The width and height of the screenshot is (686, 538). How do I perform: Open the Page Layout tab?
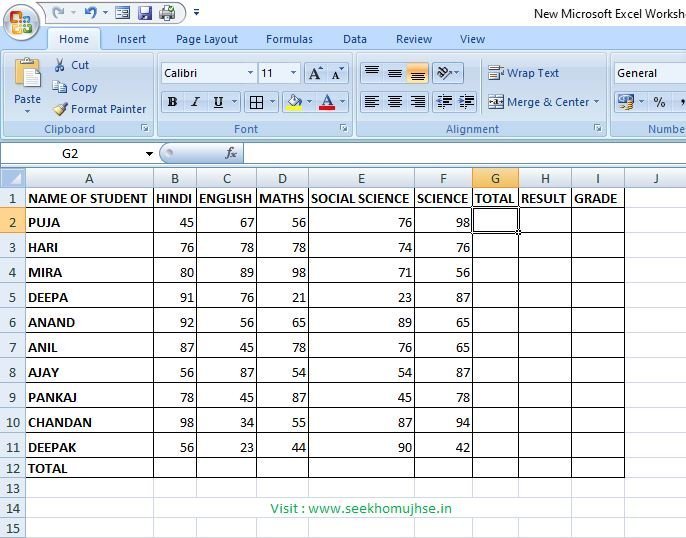click(207, 39)
